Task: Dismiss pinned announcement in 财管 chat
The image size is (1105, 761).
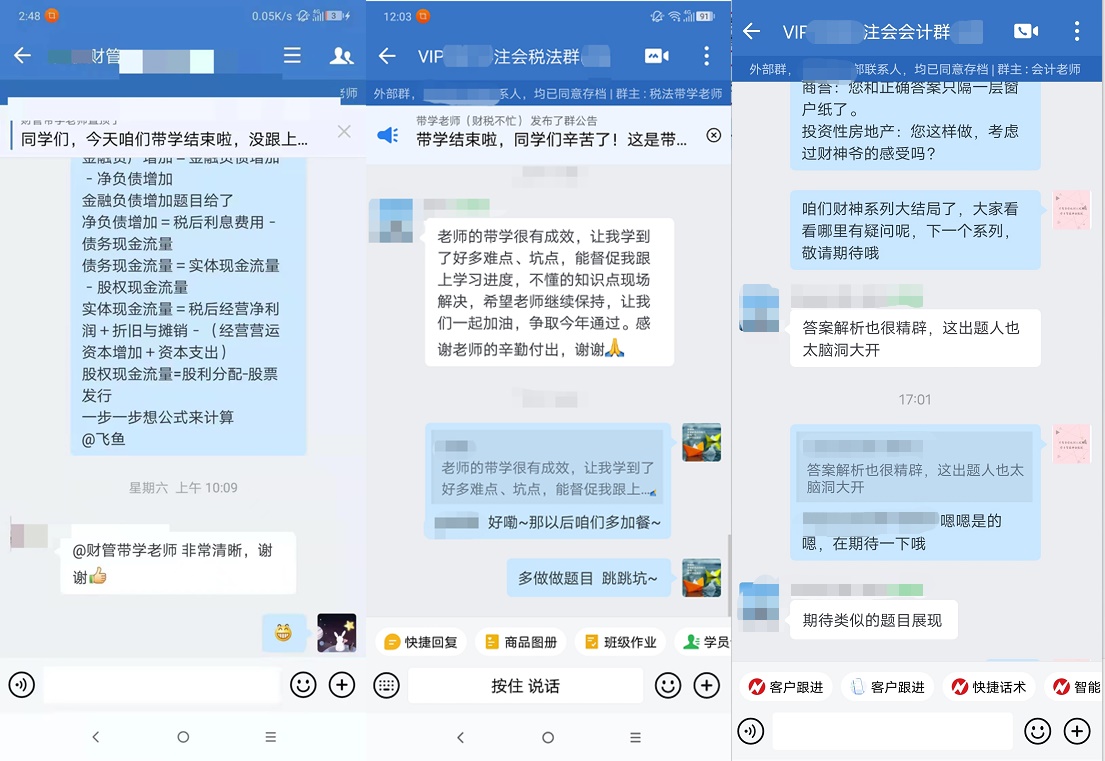Action: click(344, 132)
